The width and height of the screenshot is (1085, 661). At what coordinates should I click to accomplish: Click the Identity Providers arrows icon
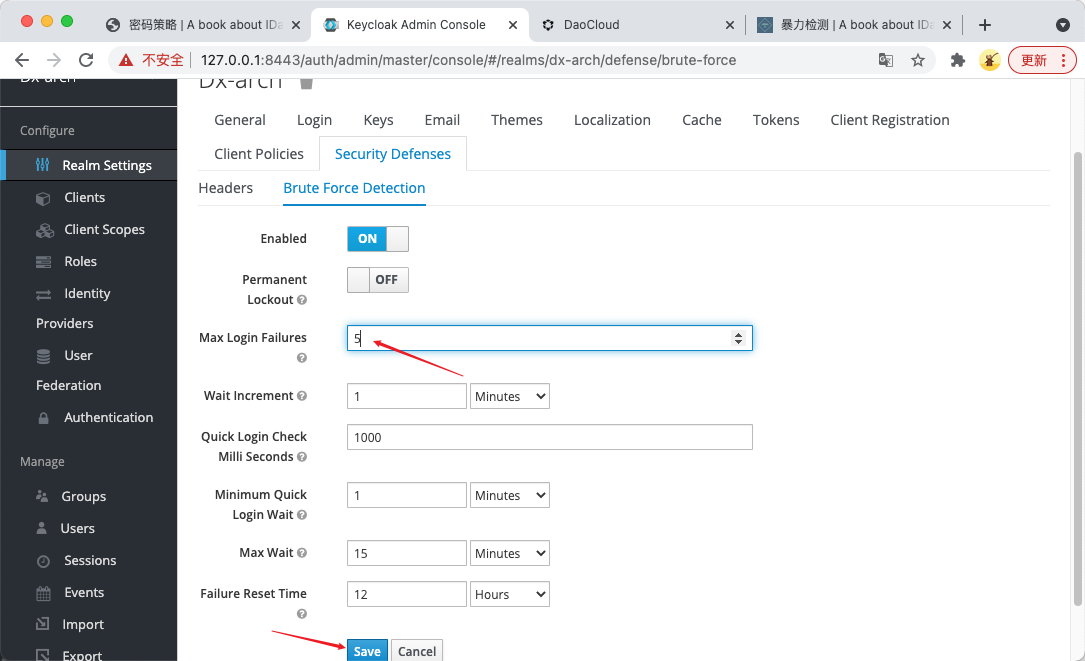[x=43, y=295]
